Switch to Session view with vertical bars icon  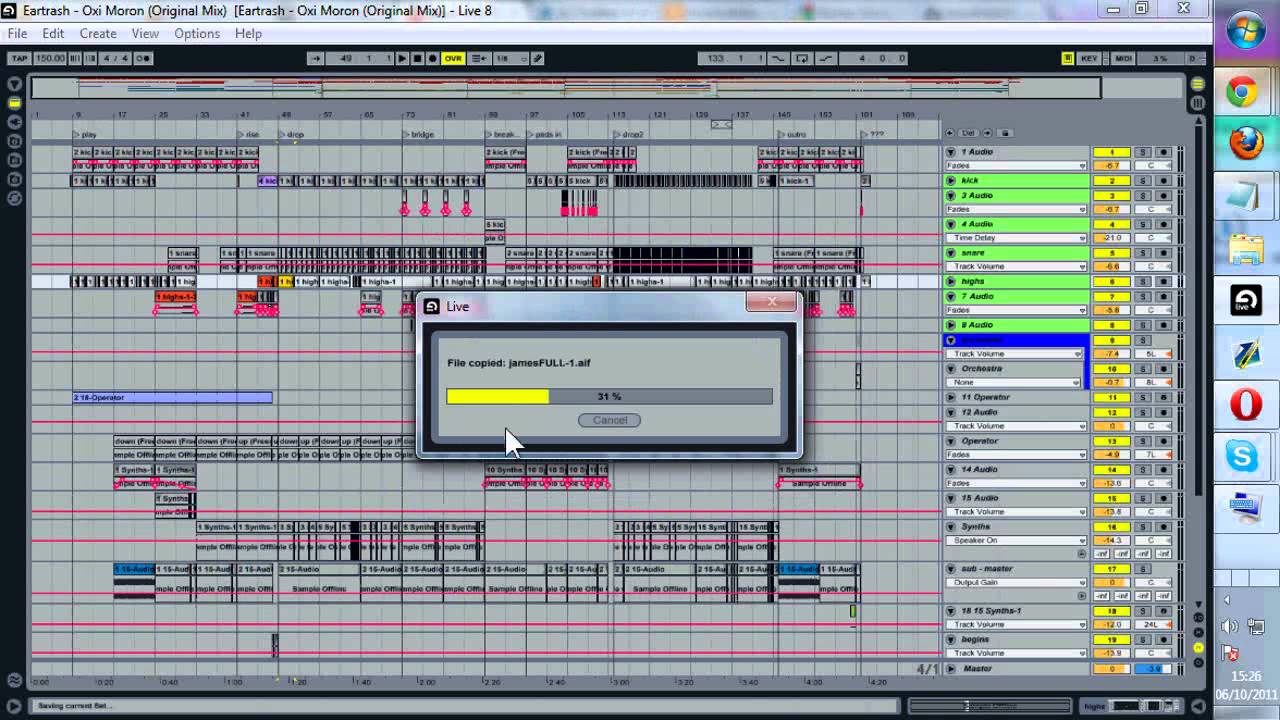(1197, 103)
